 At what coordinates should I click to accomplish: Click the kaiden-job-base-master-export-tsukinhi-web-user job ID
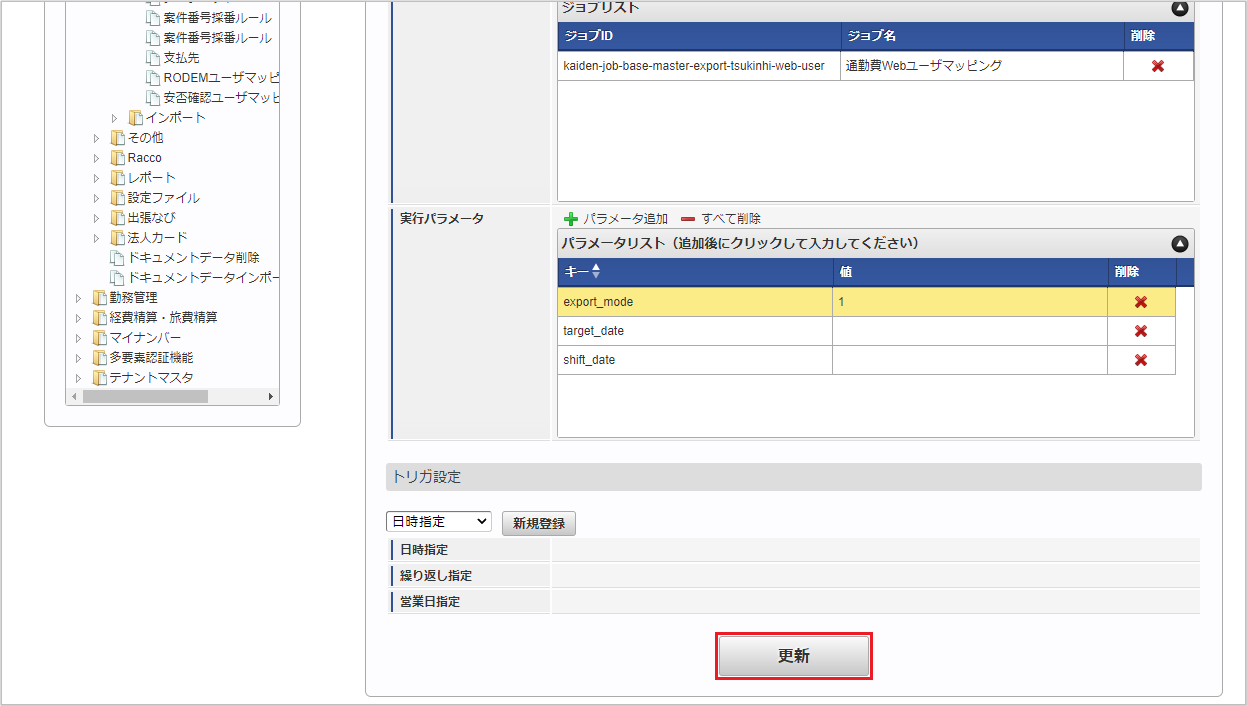[x=694, y=66]
